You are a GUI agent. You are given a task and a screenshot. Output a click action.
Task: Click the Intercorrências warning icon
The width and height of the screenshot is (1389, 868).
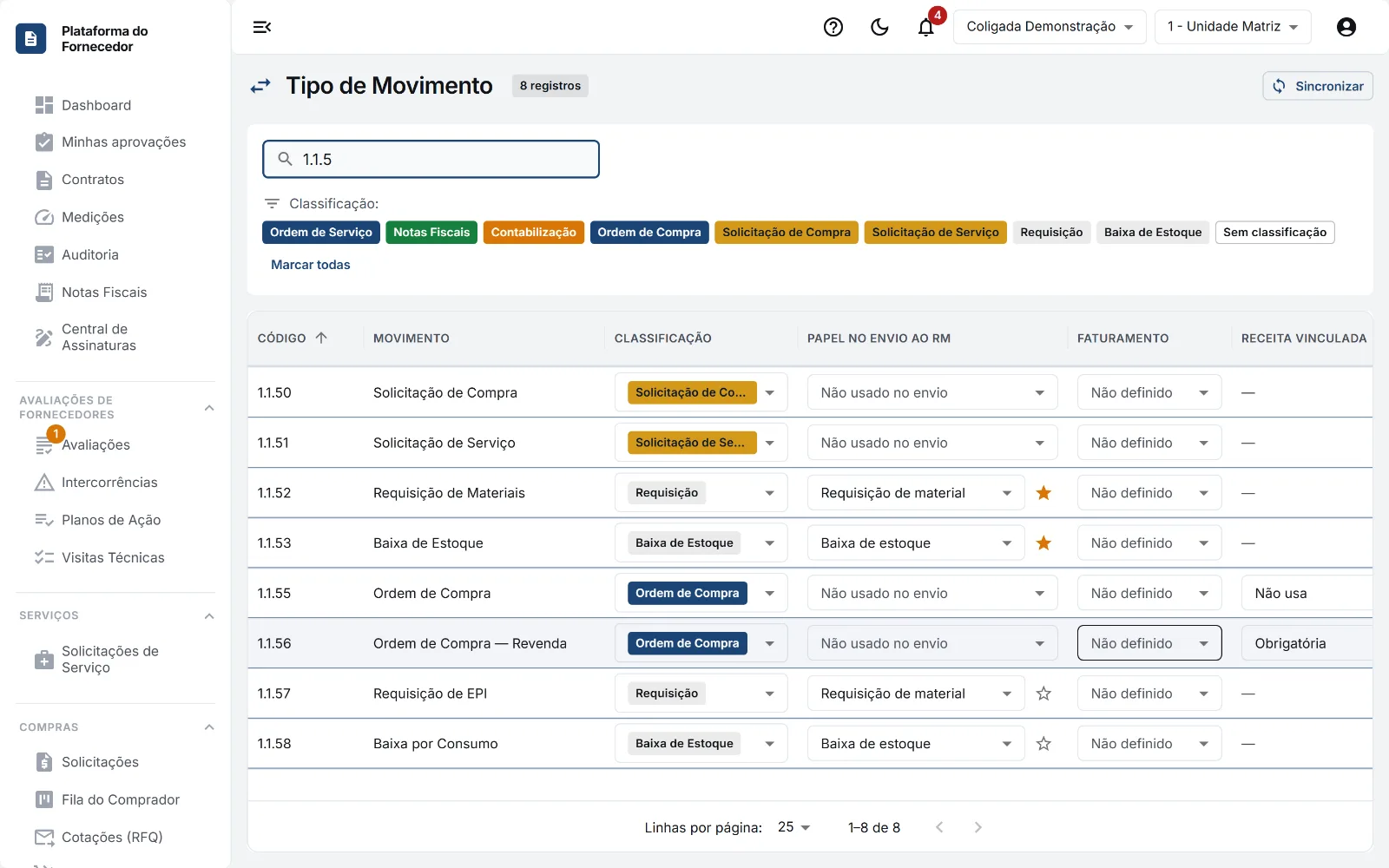click(x=44, y=483)
